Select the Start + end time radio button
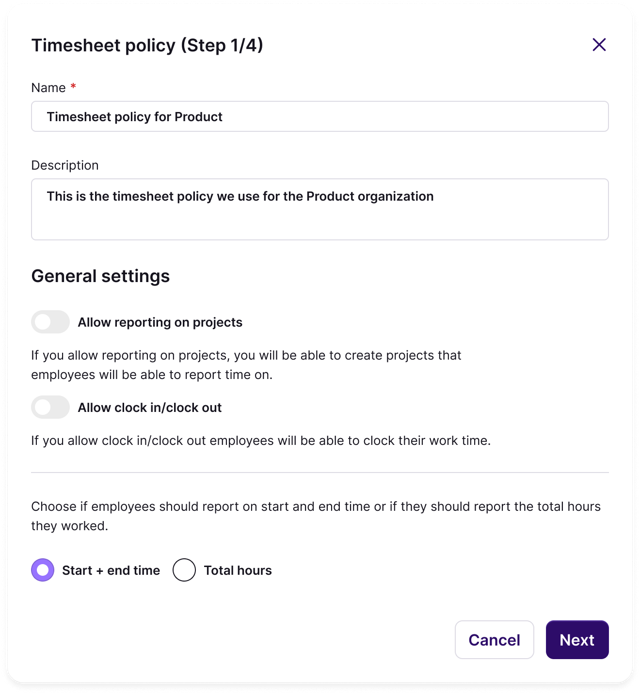The width and height of the screenshot is (640, 694). click(x=43, y=570)
